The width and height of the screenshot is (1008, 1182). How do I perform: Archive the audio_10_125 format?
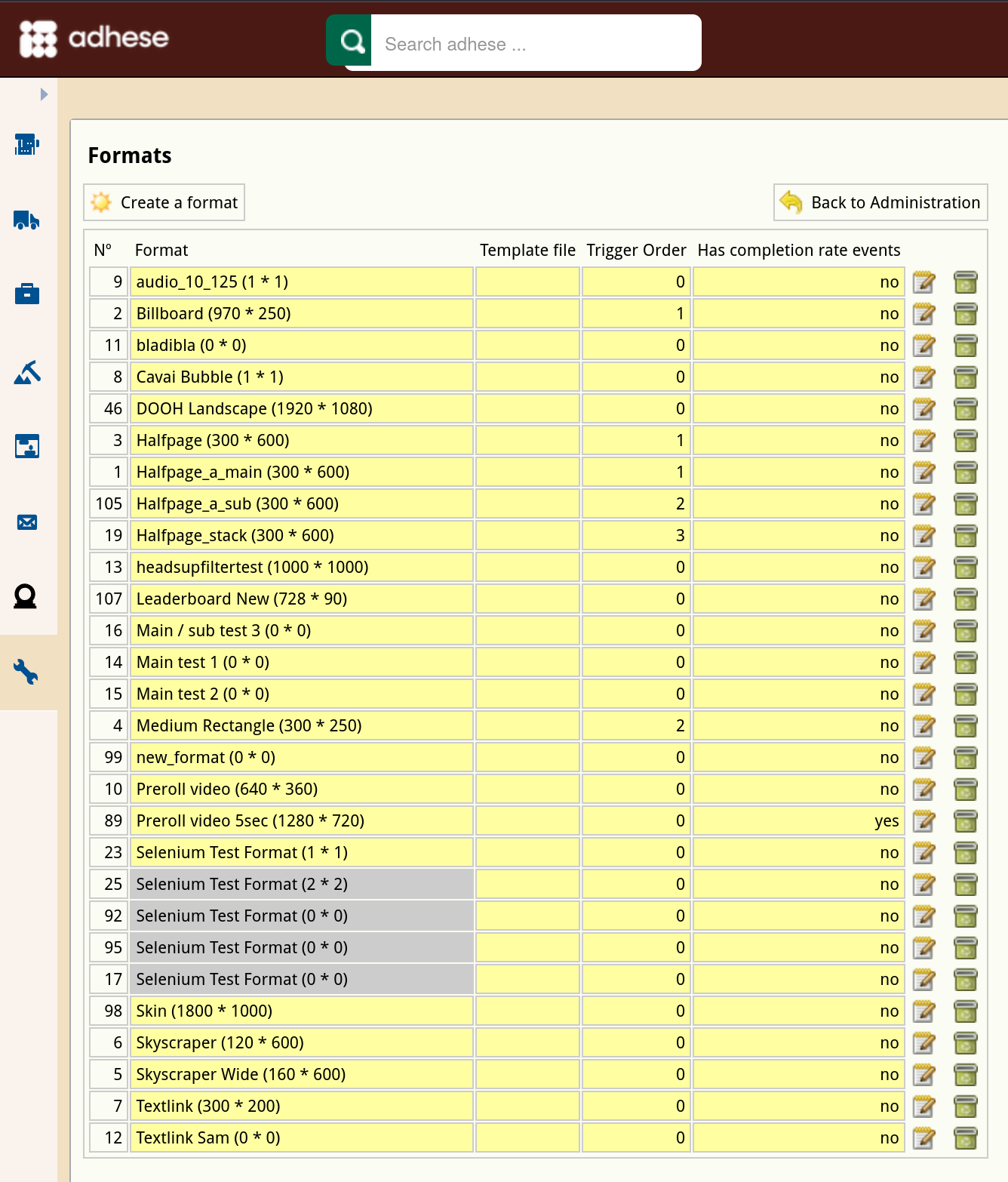(x=965, y=282)
